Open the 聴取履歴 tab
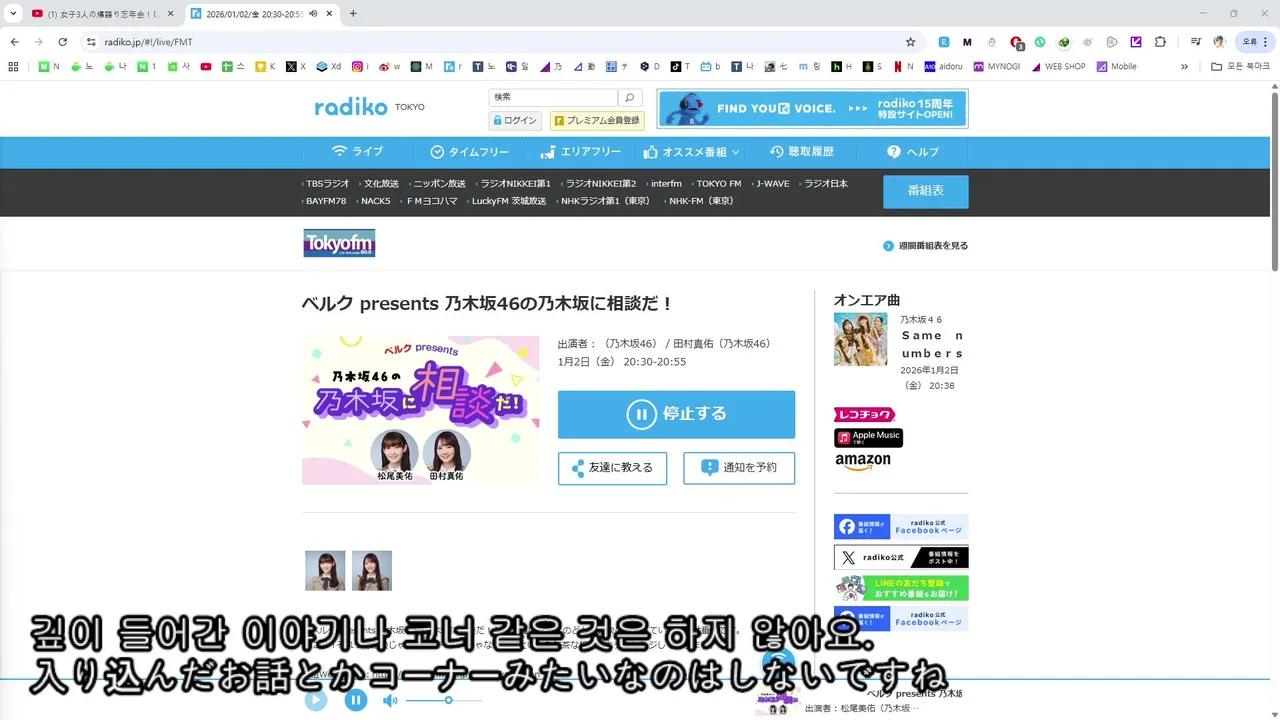Screen dimensions: 1280x720 click(801, 152)
